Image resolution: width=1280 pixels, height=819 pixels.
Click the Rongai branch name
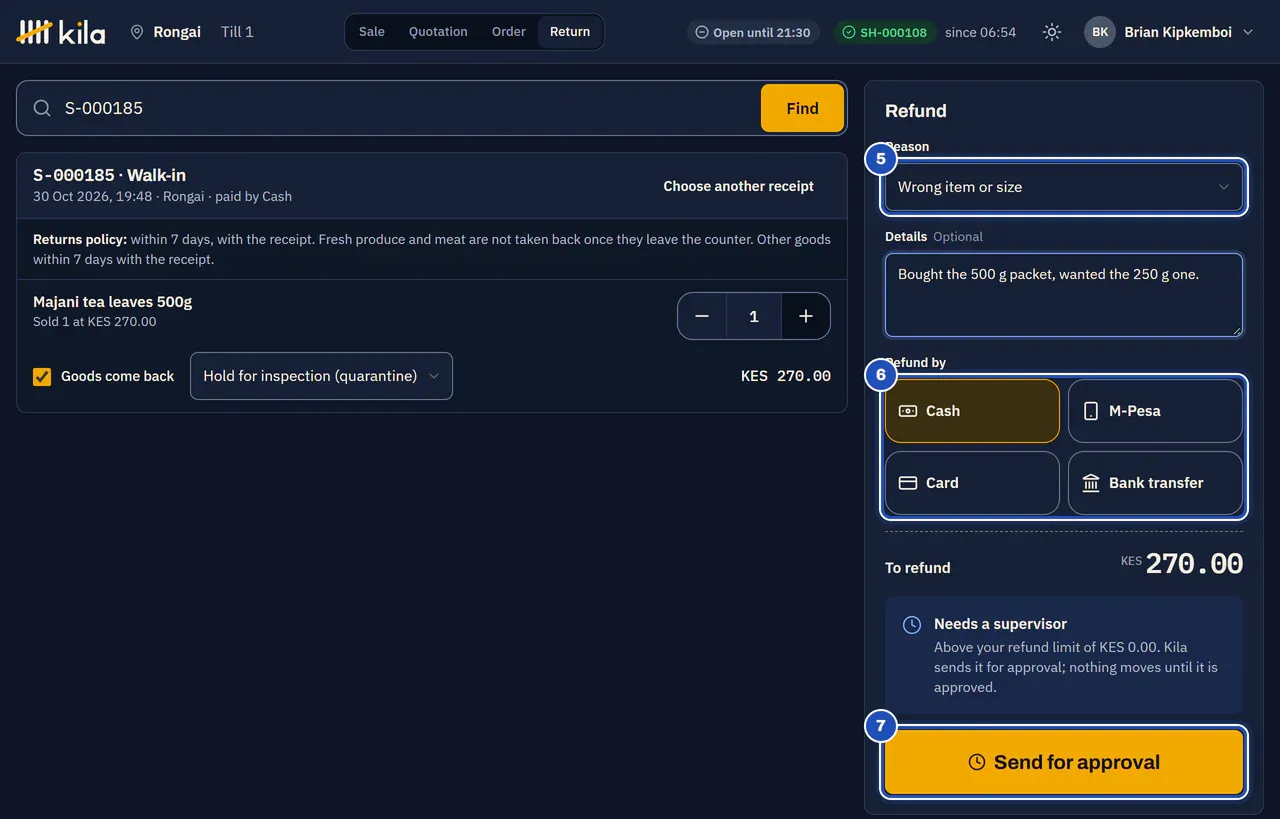tap(177, 32)
